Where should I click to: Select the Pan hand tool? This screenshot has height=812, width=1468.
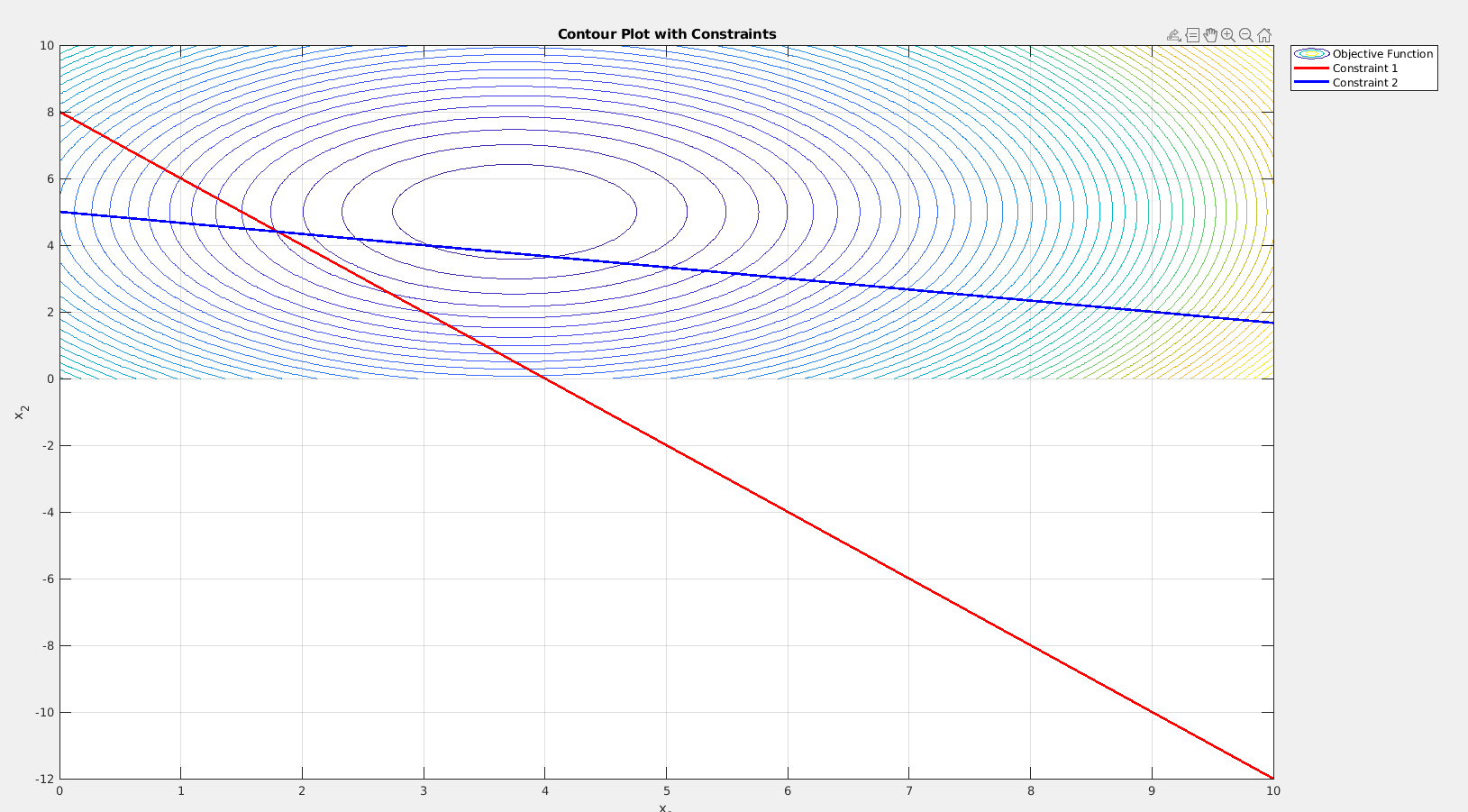1210,35
